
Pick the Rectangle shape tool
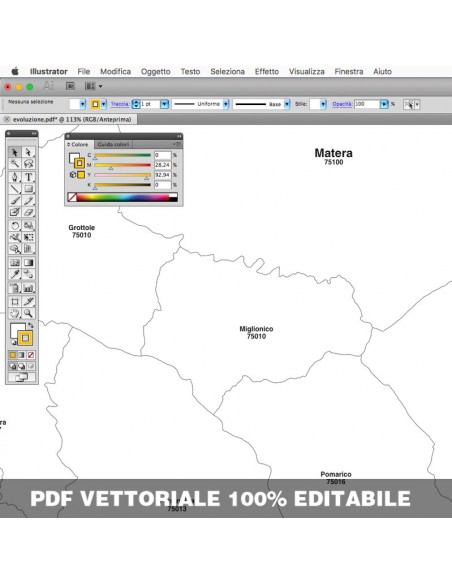click(28, 189)
